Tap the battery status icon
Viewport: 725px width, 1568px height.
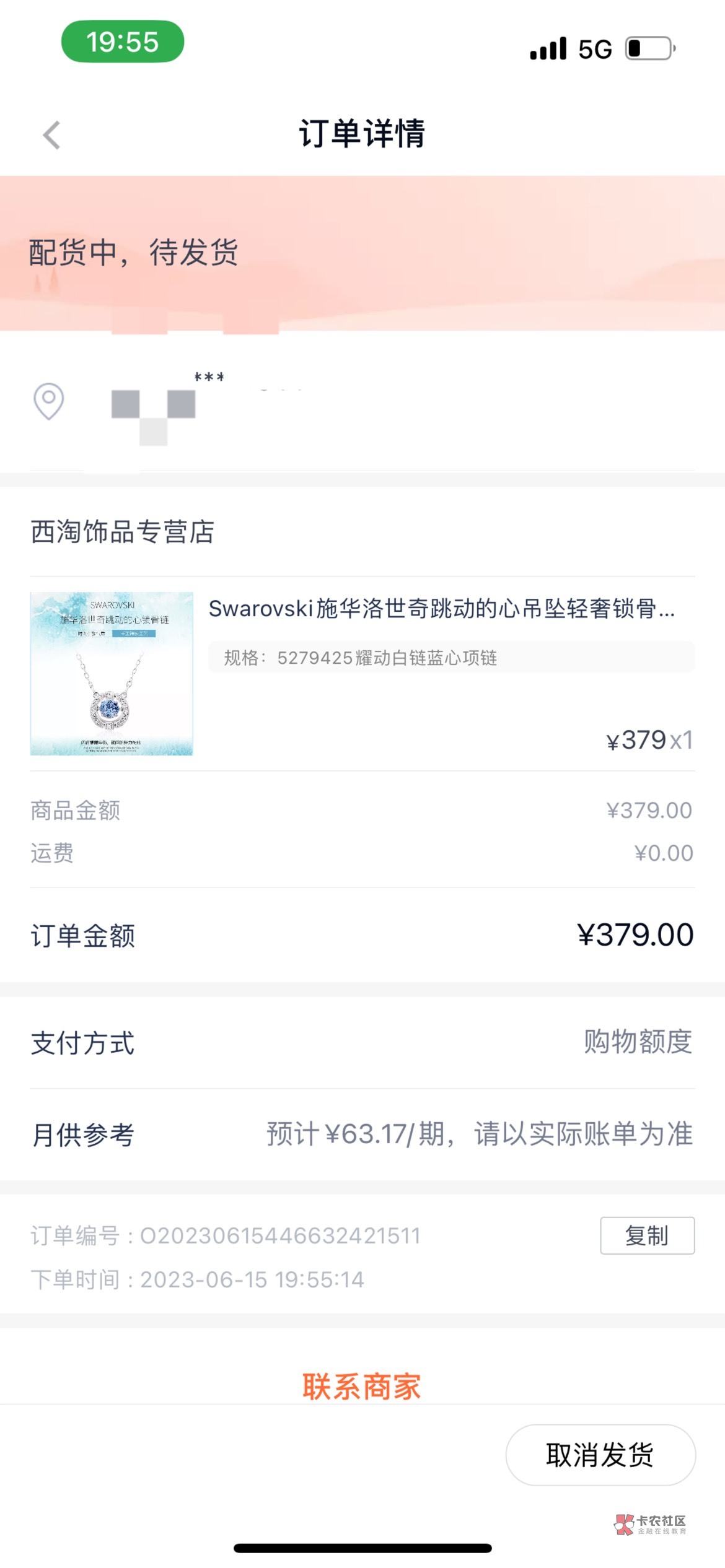650,48
